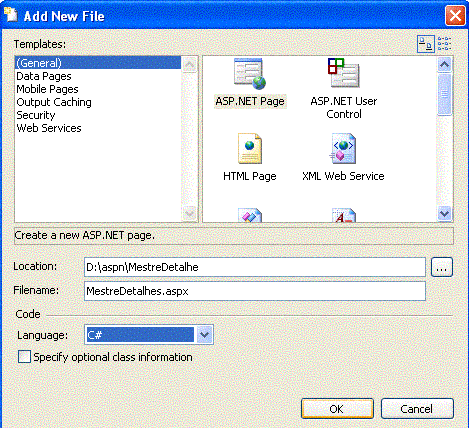This screenshot has width=469, height=428.
Task: Select the Data Pages category
Action: point(44,76)
